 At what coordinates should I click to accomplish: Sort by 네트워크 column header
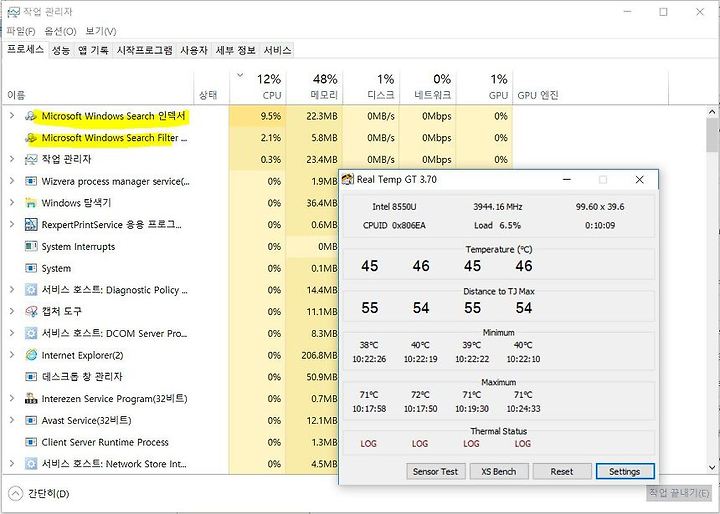[427, 87]
